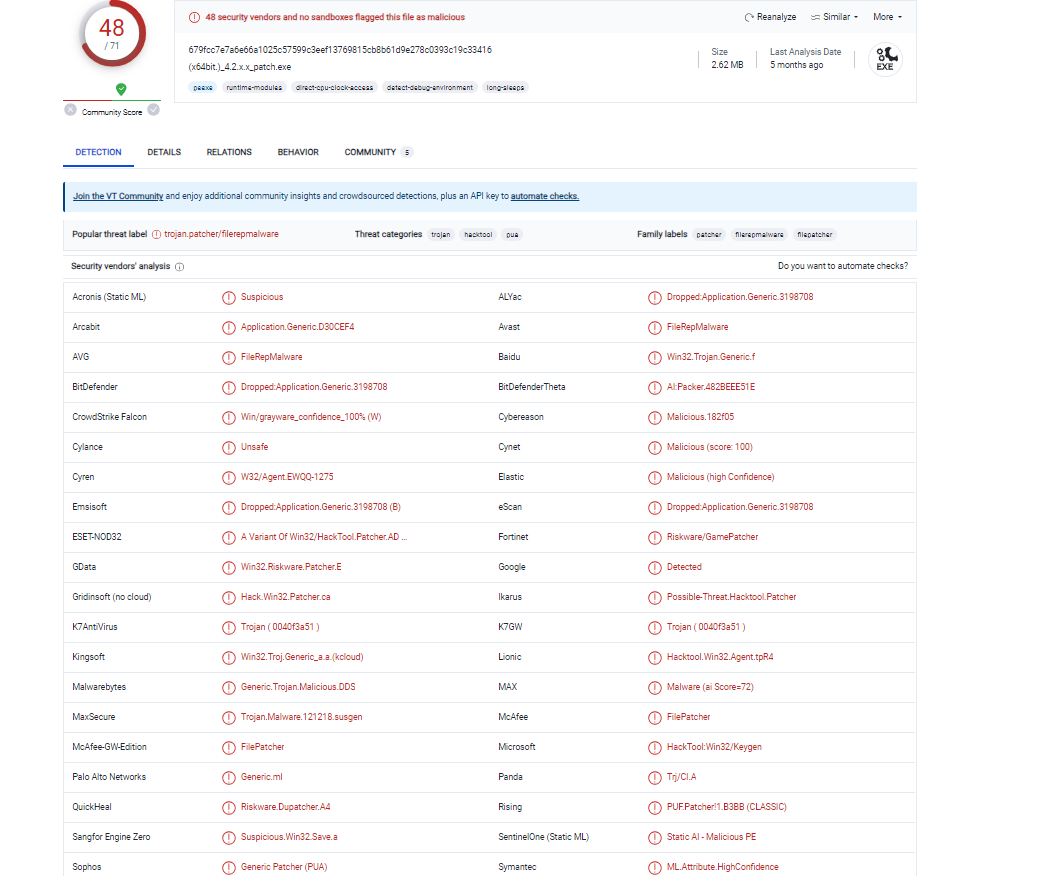Click the direct-cpu-clock-access tag

334,87
